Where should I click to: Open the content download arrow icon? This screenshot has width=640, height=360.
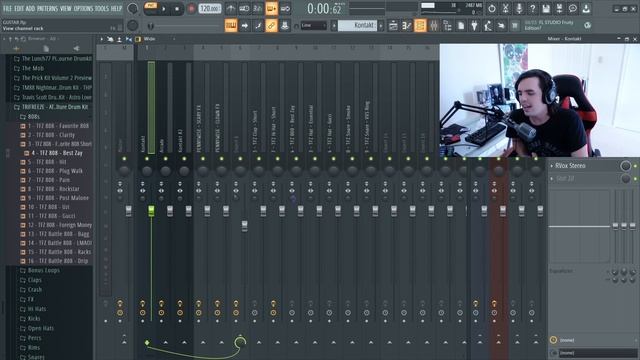[586, 8]
